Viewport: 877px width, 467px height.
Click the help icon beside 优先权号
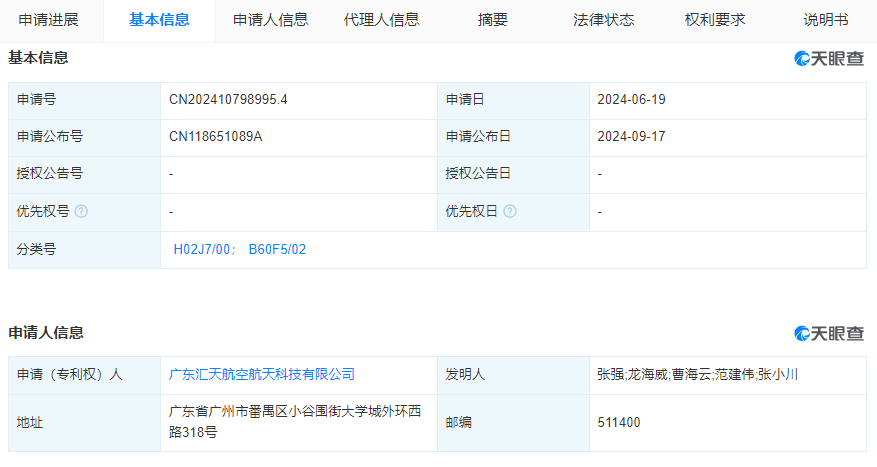pyautogui.click(x=81, y=212)
